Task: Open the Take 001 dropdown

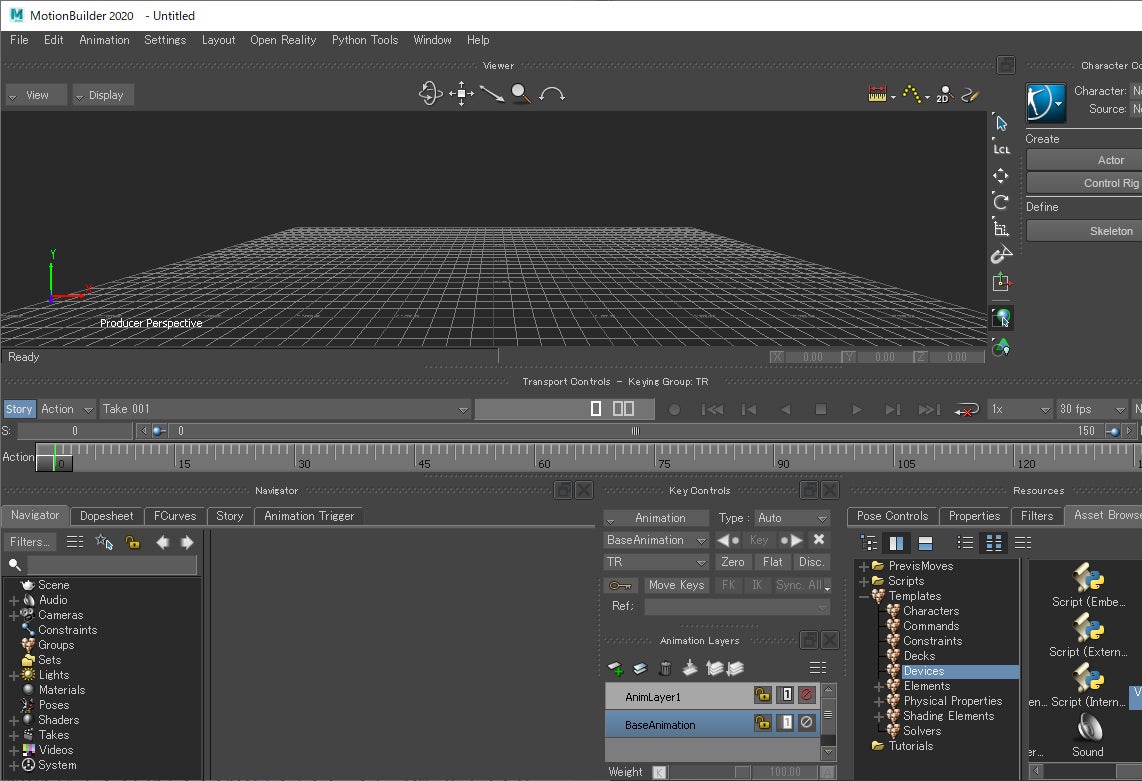Action: click(463, 409)
